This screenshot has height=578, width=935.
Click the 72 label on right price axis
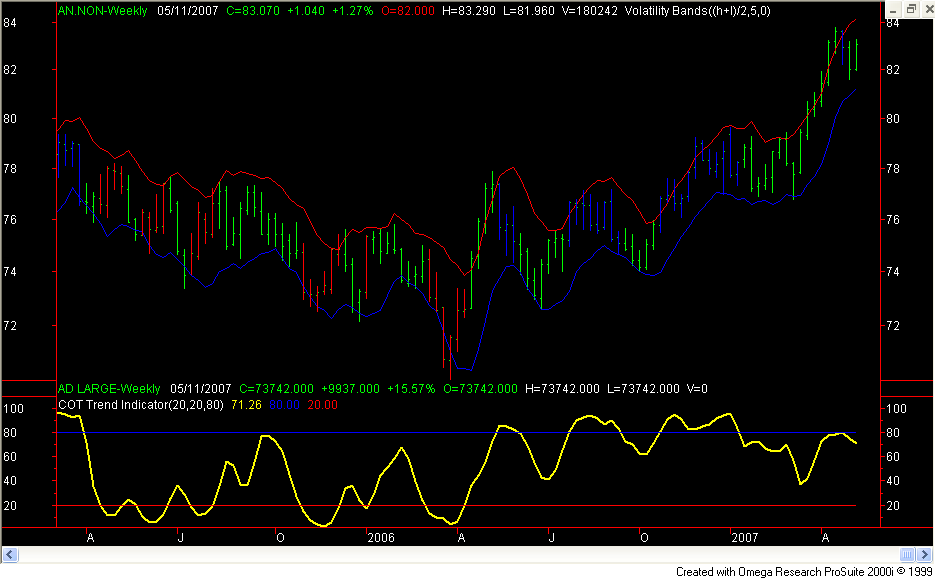click(893, 326)
